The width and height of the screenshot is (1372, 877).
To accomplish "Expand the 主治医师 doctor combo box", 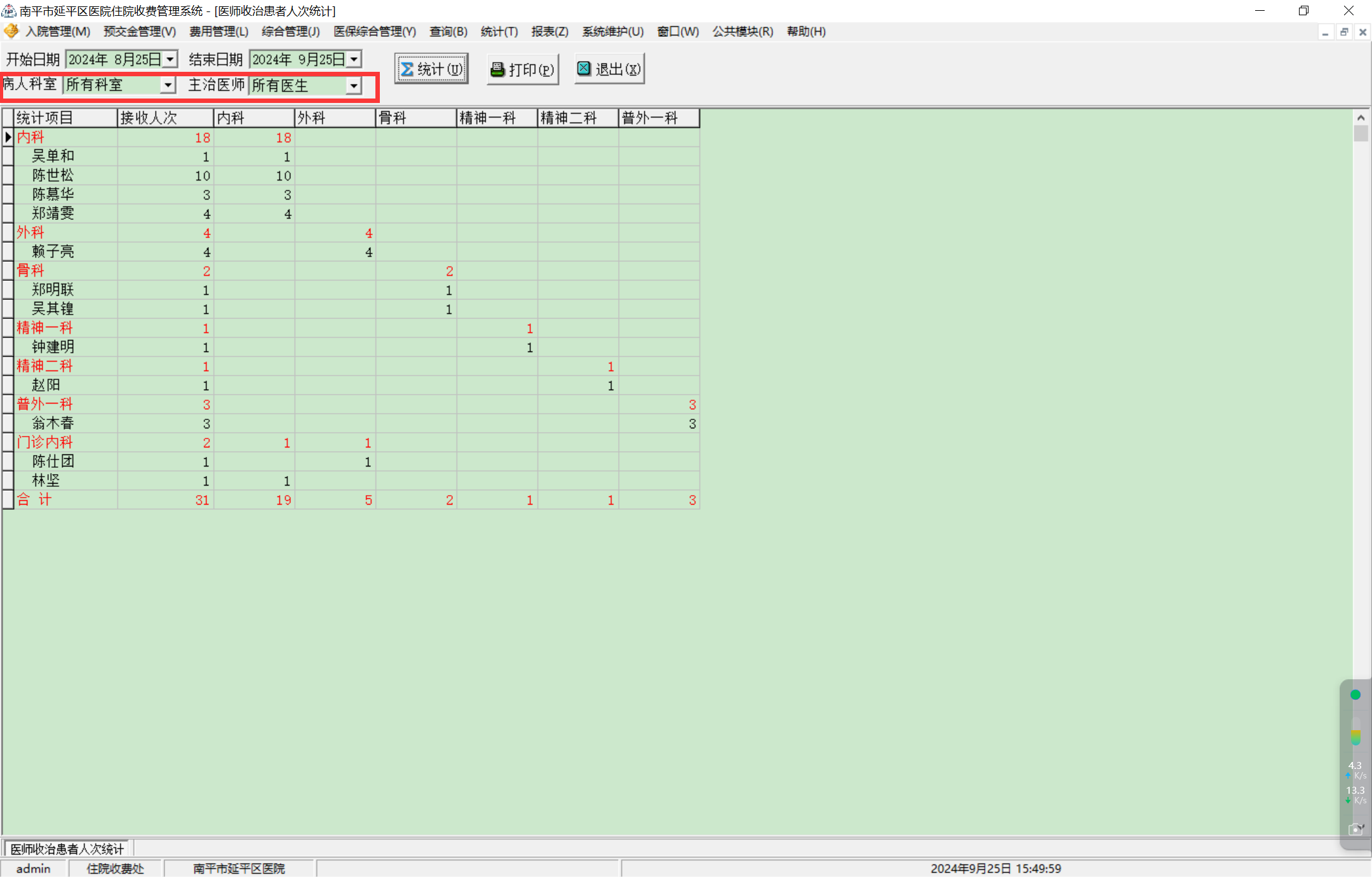I will point(354,85).
